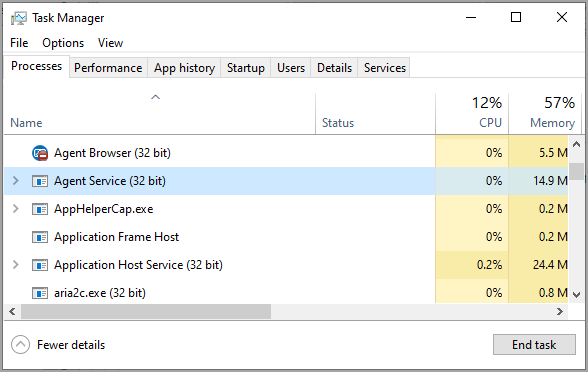Sort by the Name column header

coord(159,114)
